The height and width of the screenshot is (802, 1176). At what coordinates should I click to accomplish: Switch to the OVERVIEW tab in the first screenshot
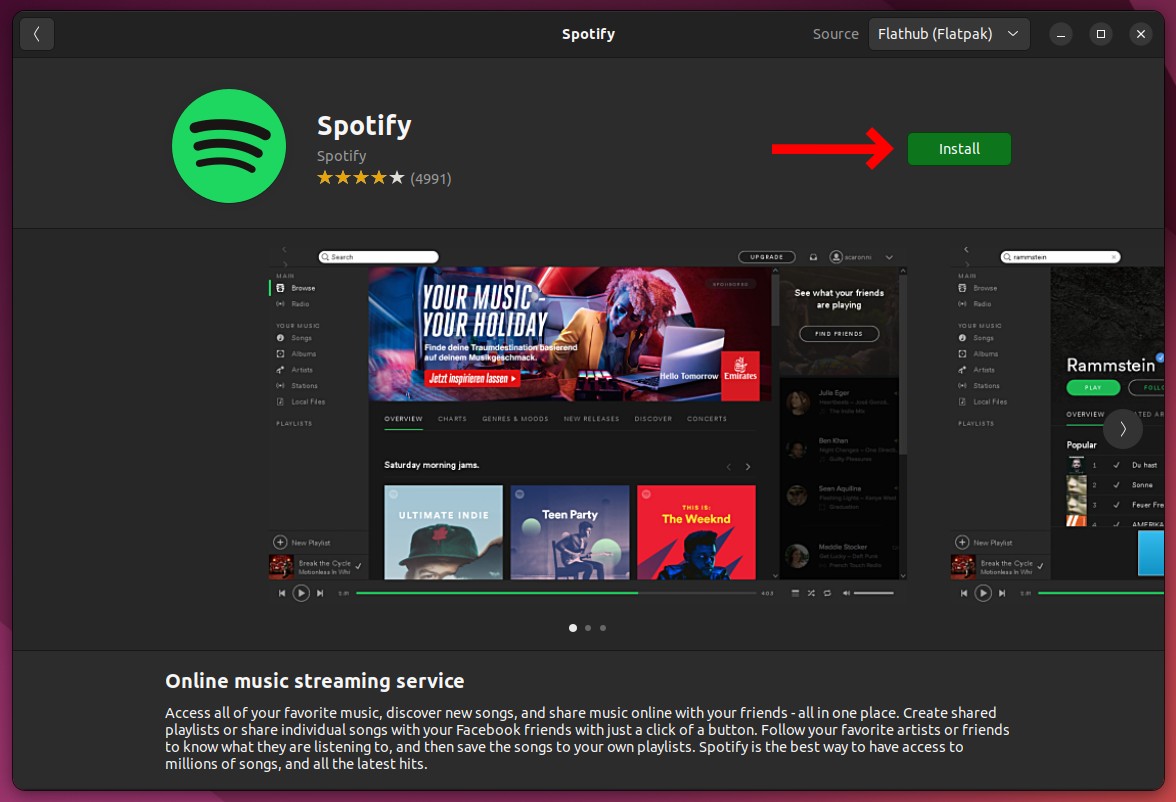(x=404, y=419)
